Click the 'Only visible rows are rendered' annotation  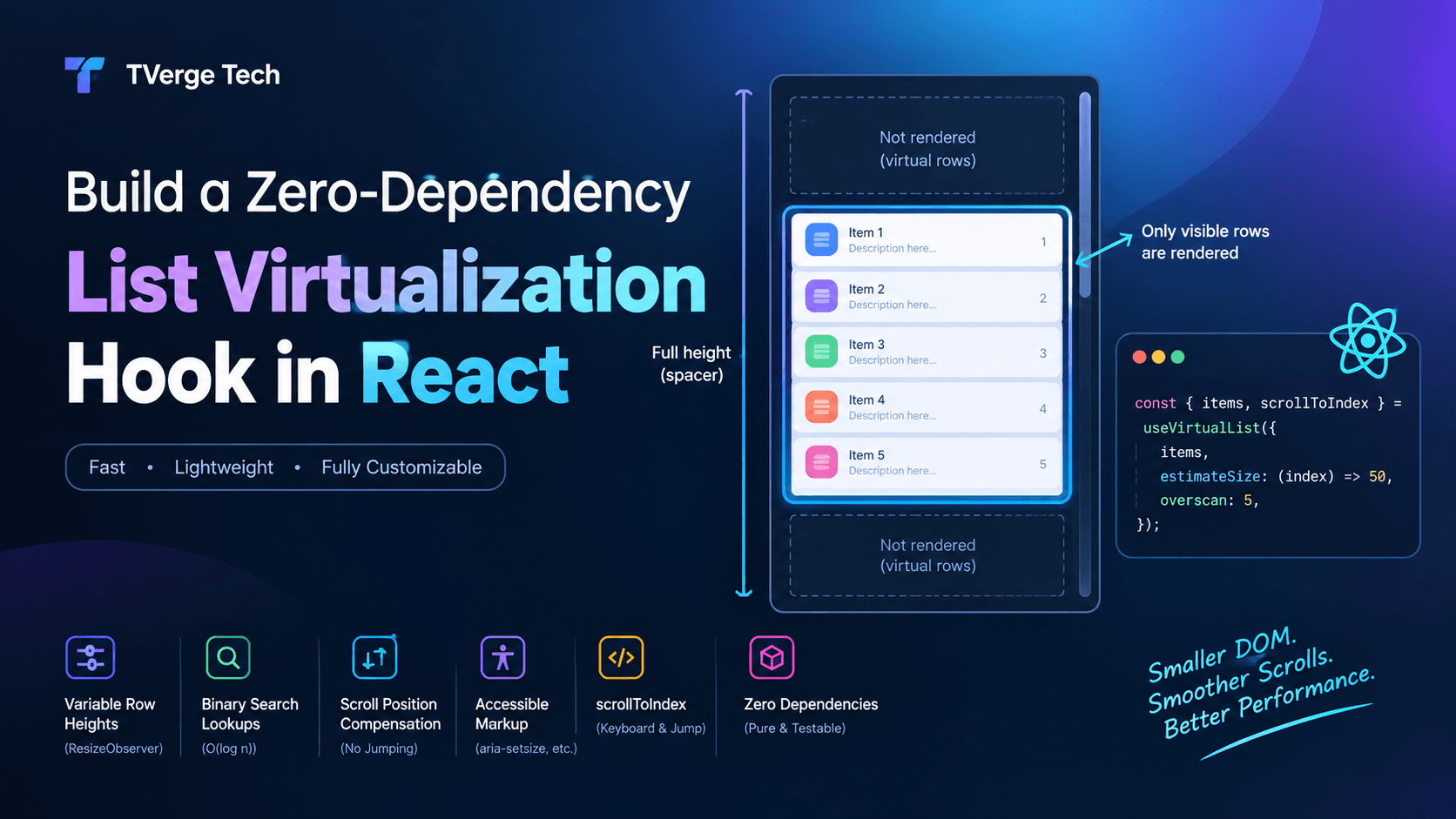[x=1205, y=242]
